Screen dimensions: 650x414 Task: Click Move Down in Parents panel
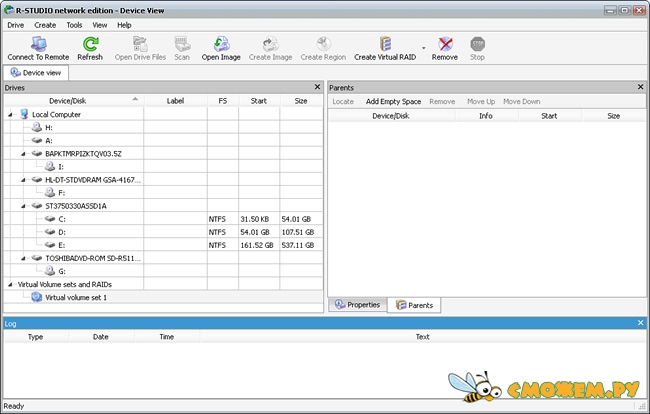521,102
